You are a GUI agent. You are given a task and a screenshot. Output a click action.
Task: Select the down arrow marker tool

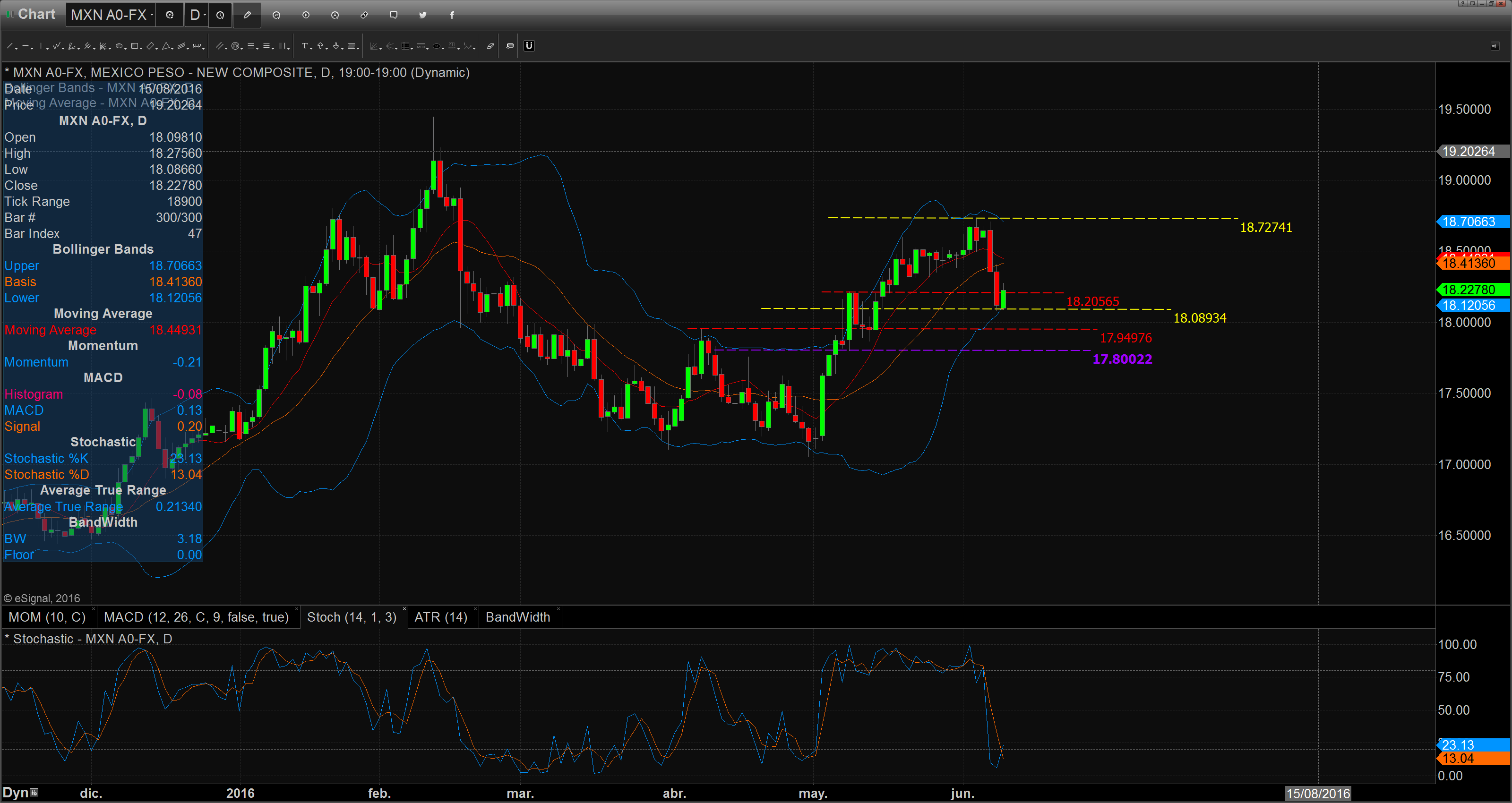pos(336,46)
